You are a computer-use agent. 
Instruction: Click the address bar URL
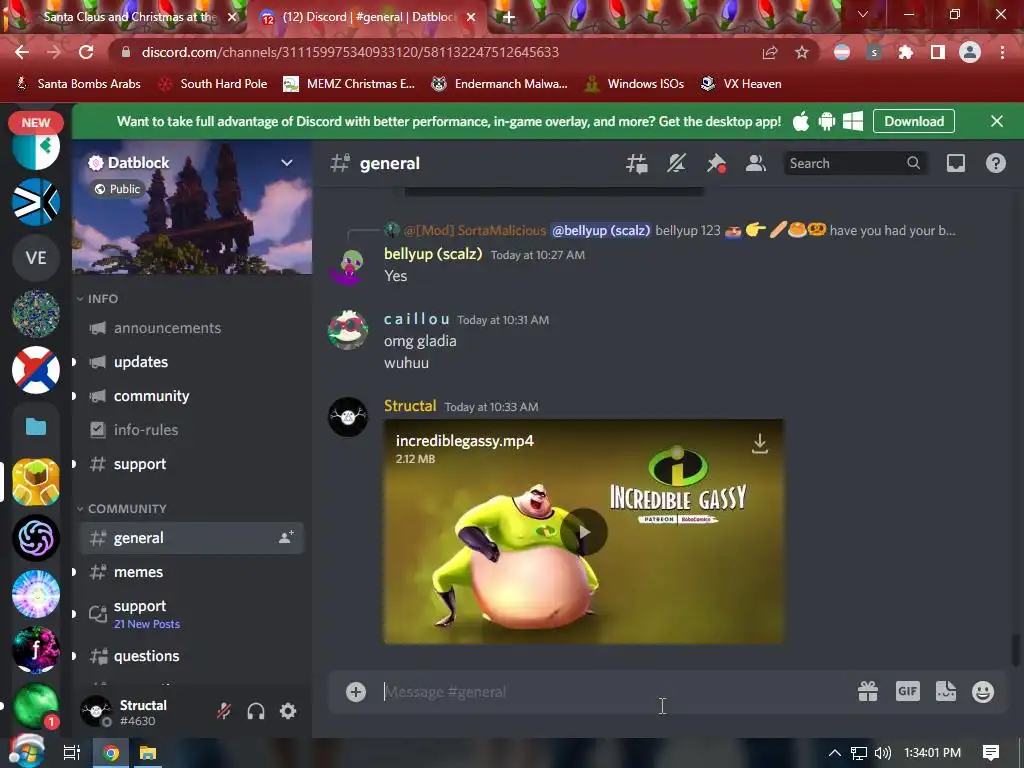point(350,52)
